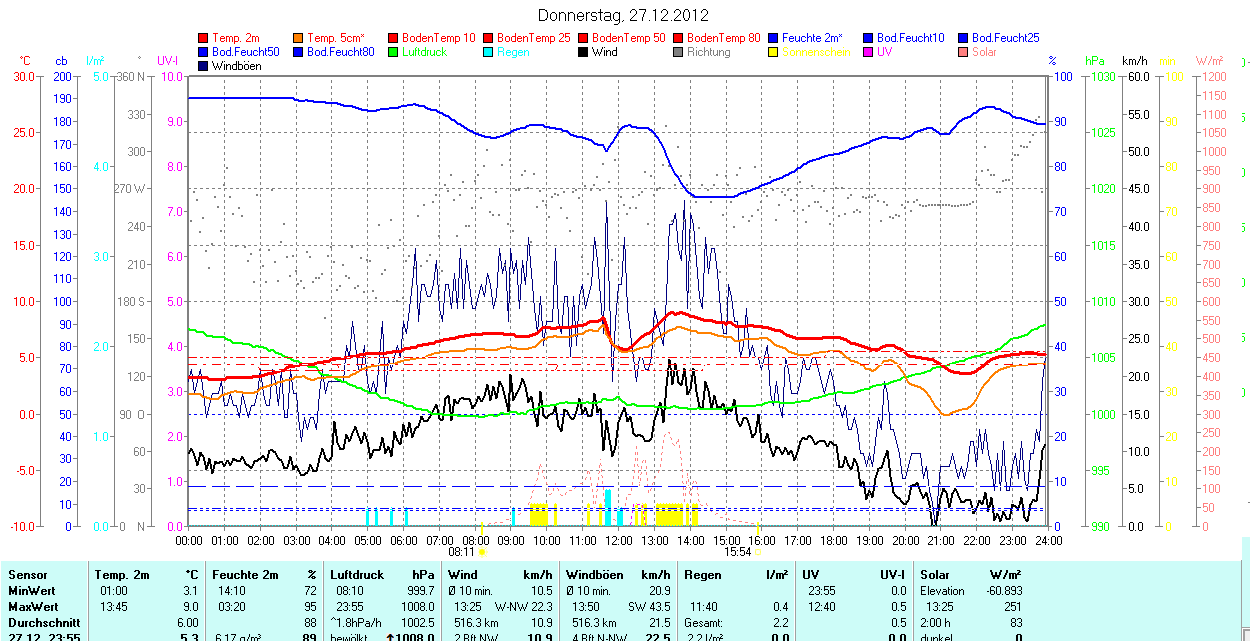Image resolution: width=1250 pixels, height=641 pixels.
Task: Click the chart title Donnerstag, 27.12.2012
Action: point(623,15)
